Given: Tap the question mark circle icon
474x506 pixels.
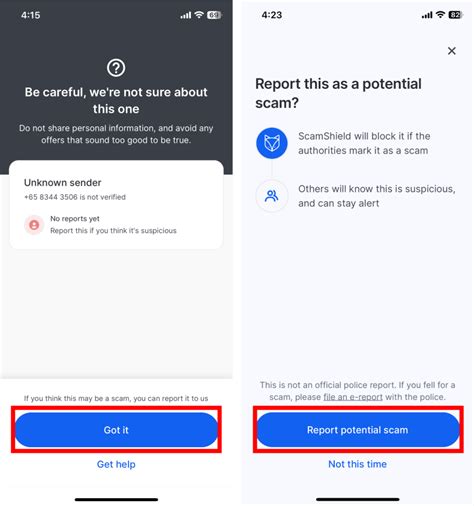Looking at the screenshot, I should coord(116,68).
